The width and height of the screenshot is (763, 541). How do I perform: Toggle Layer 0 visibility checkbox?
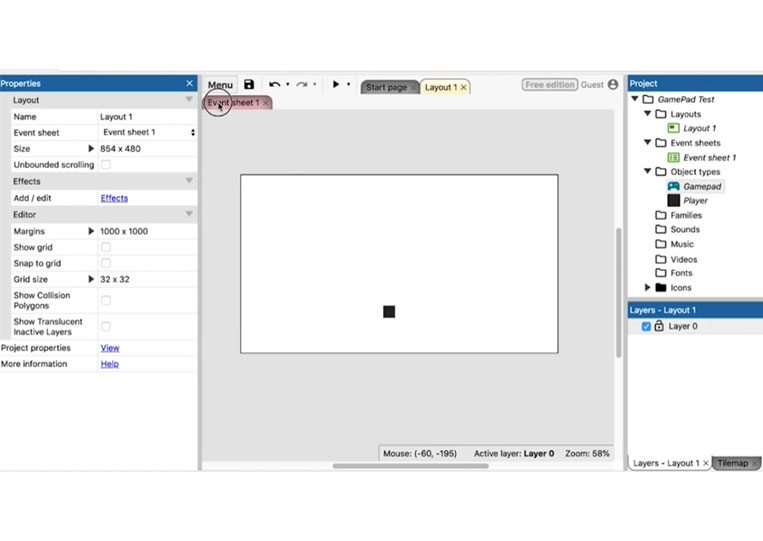point(646,326)
